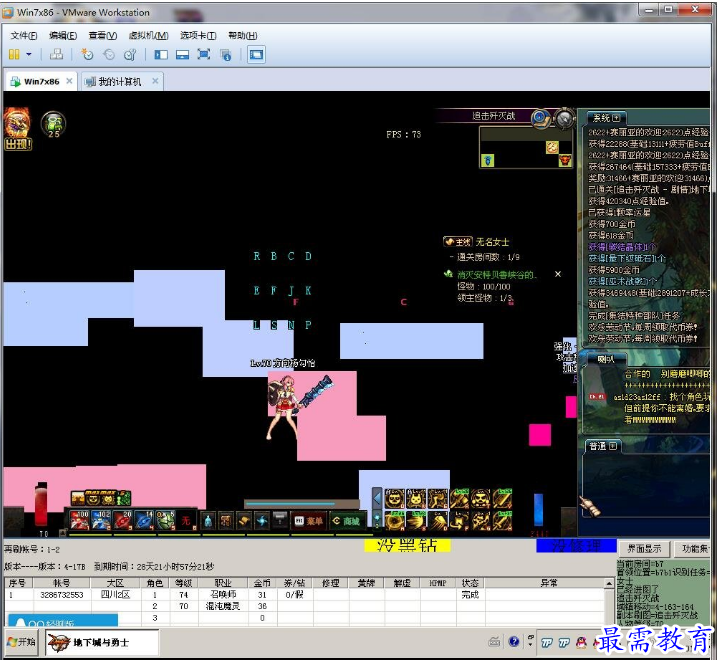Click the blue potion quick slot showing 102

[101, 520]
